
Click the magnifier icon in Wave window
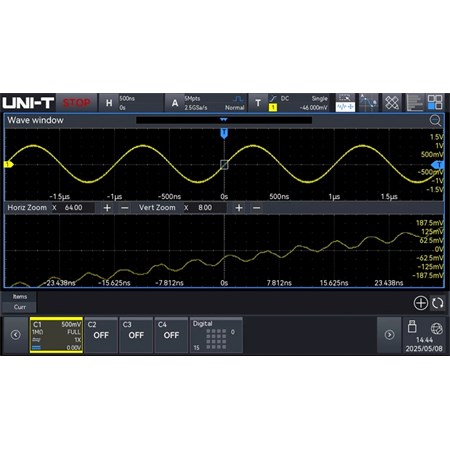[435, 120]
